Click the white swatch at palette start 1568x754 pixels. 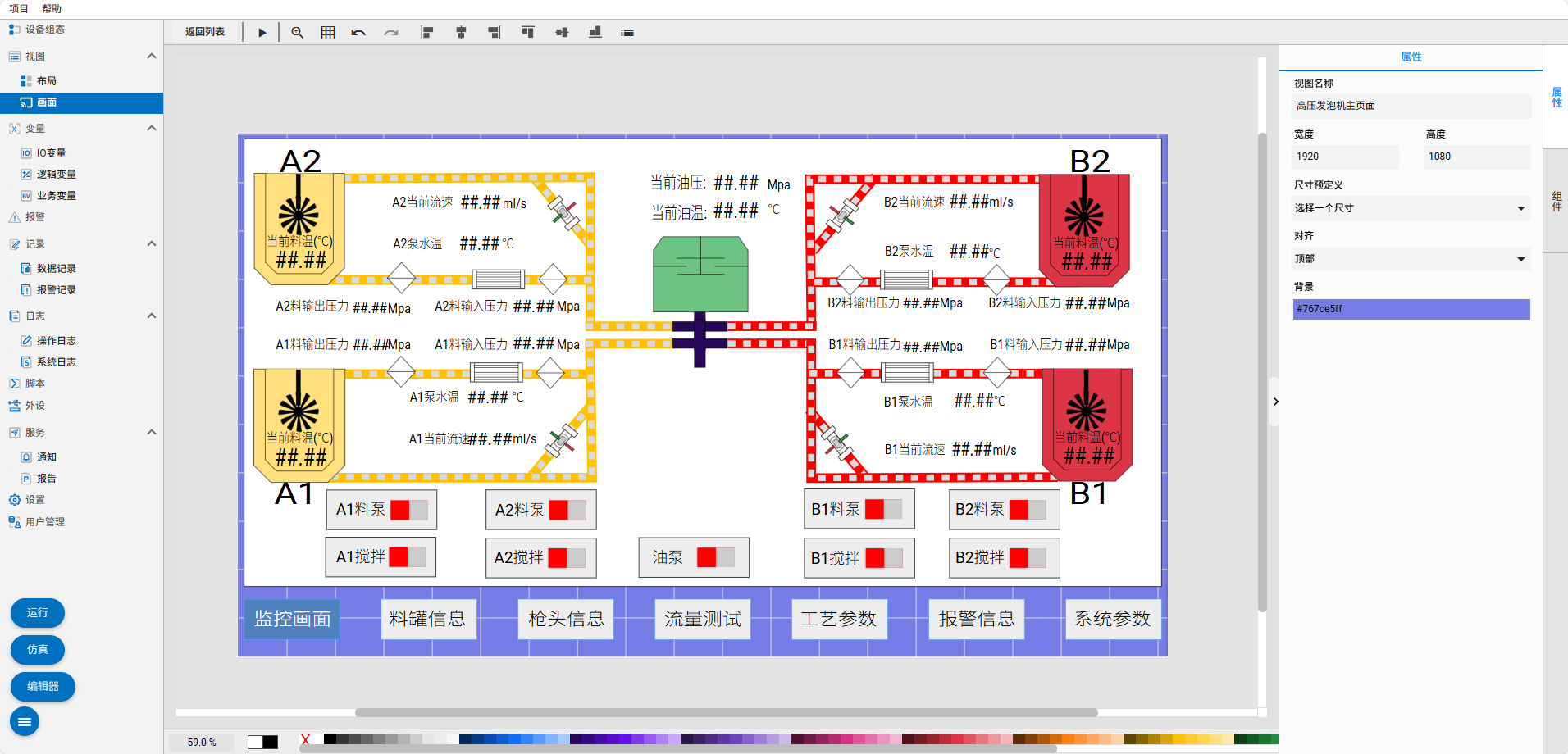coord(256,742)
